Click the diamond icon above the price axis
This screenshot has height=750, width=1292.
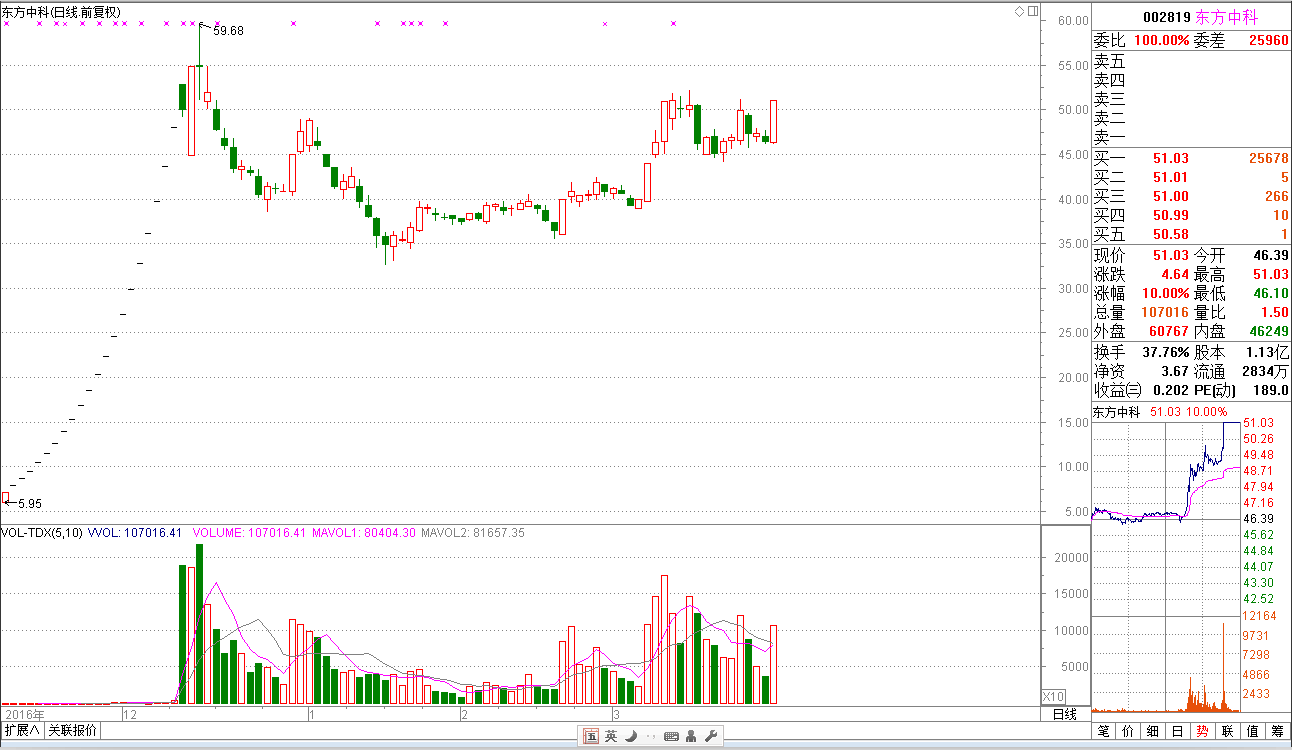click(1020, 11)
